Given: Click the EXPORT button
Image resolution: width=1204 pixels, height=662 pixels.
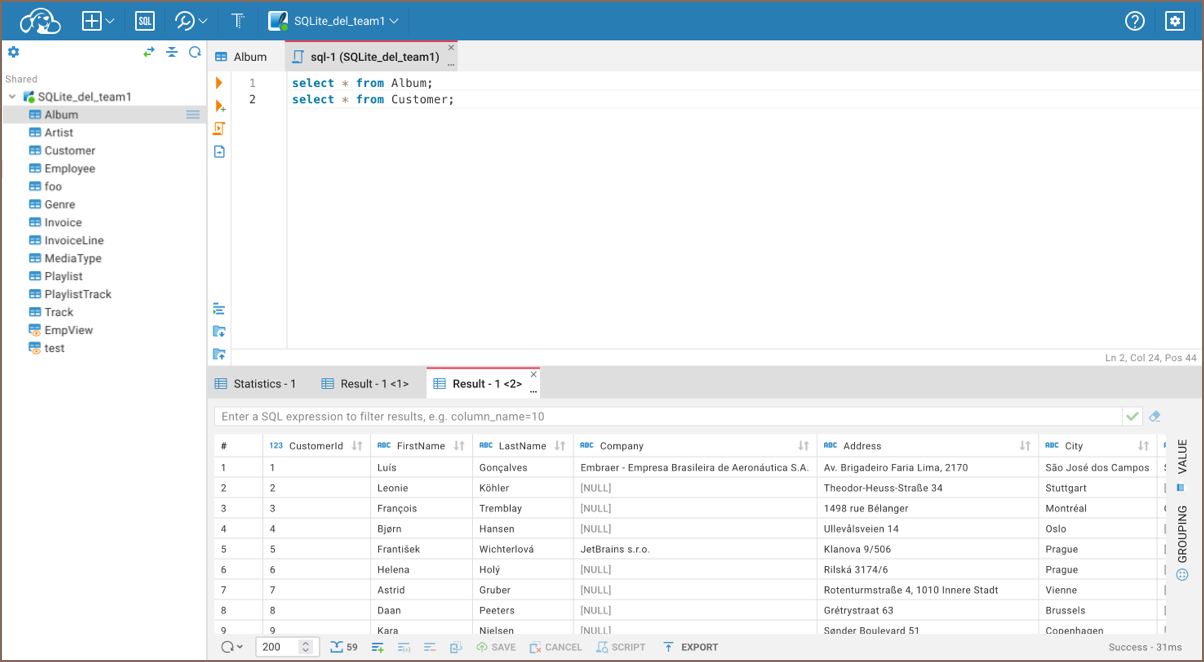Looking at the screenshot, I should (690, 647).
